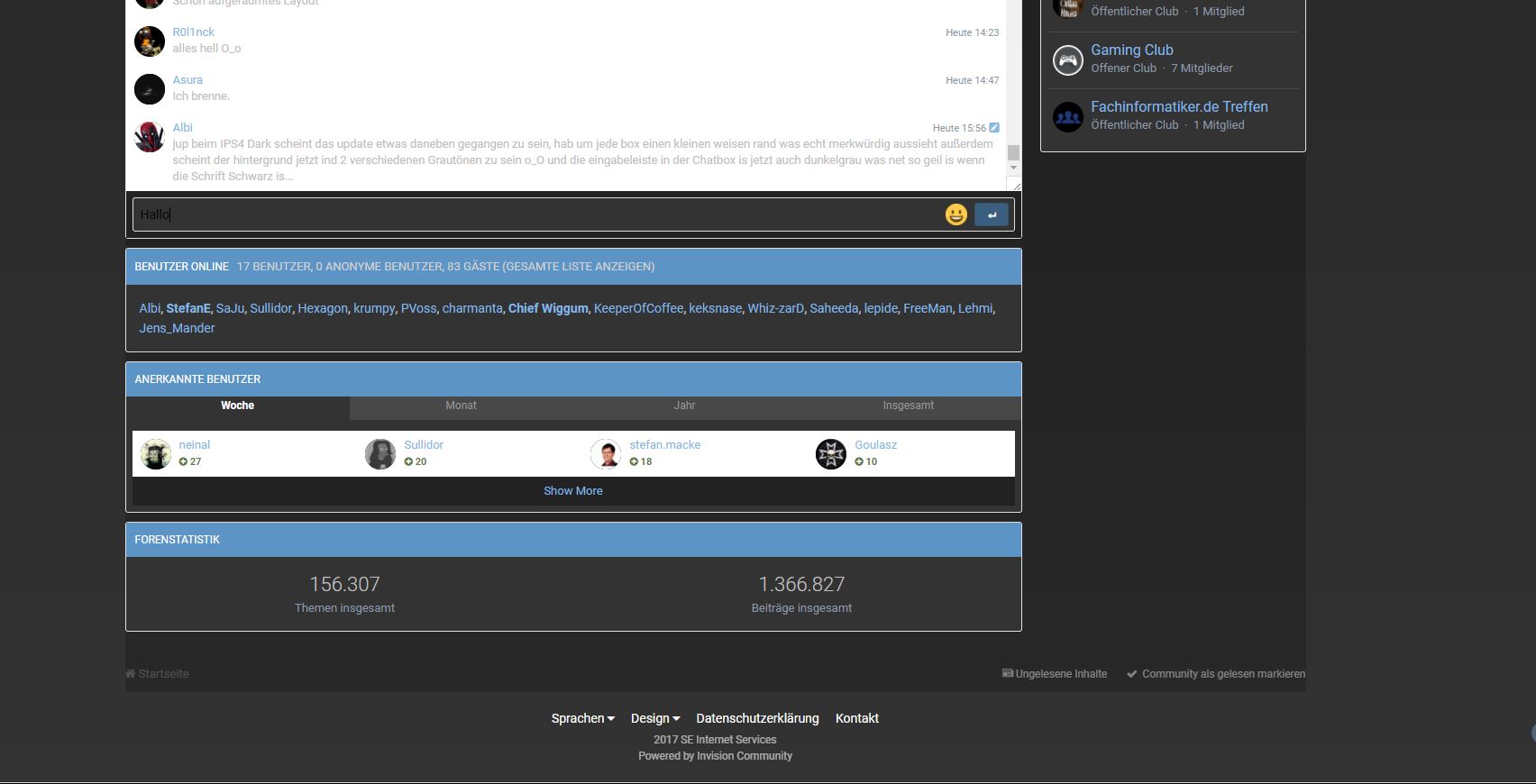The image size is (1536, 784).
Task: Open Kontakt footer link
Action: 856,718
